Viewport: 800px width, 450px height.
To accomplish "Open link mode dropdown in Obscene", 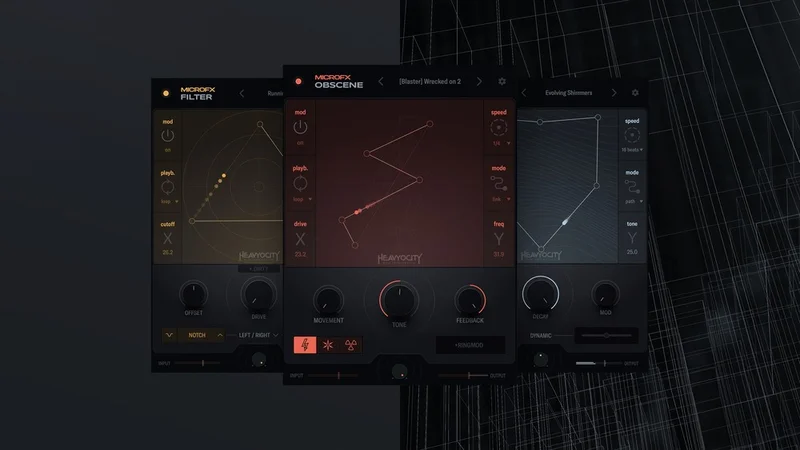I will coord(501,199).
